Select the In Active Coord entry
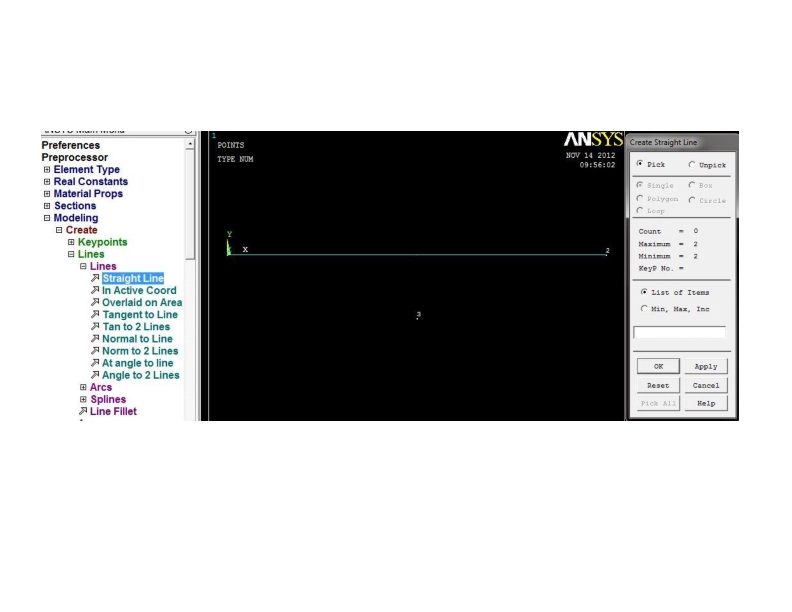The width and height of the screenshot is (792, 612). (139, 290)
